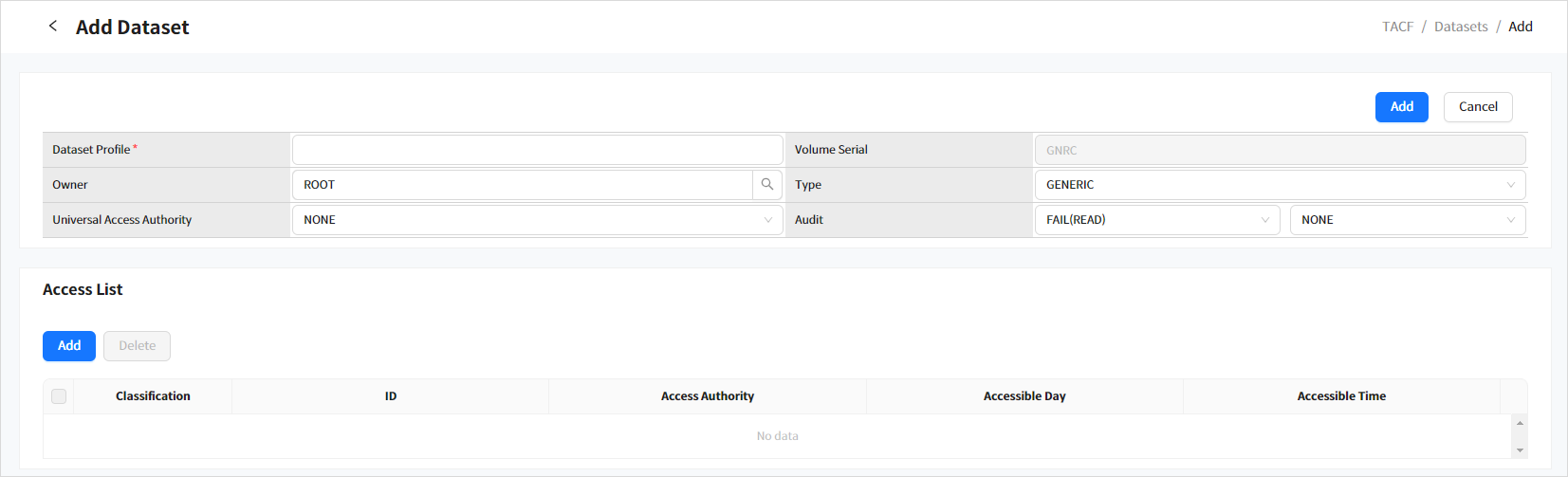The image size is (1568, 477).
Task: Click the table scrollbar down arrow
Action: point(1520,450)
